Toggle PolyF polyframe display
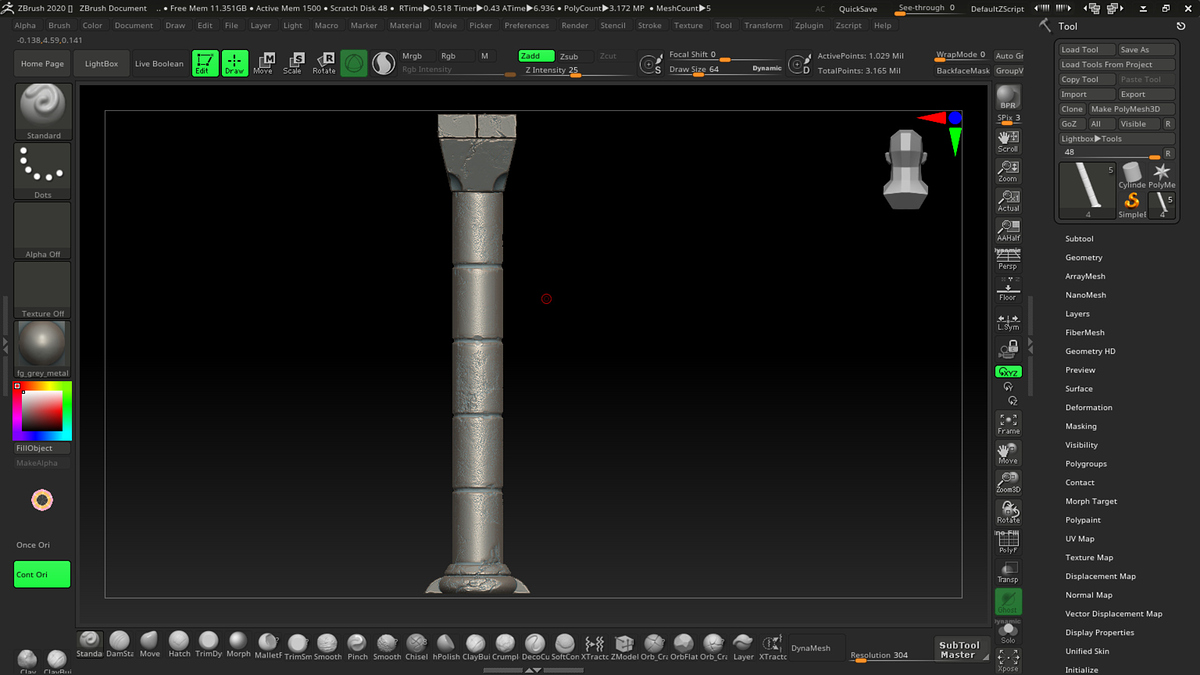Image resolution: width=1200 pixels, height=675 pixels. 1008,543
